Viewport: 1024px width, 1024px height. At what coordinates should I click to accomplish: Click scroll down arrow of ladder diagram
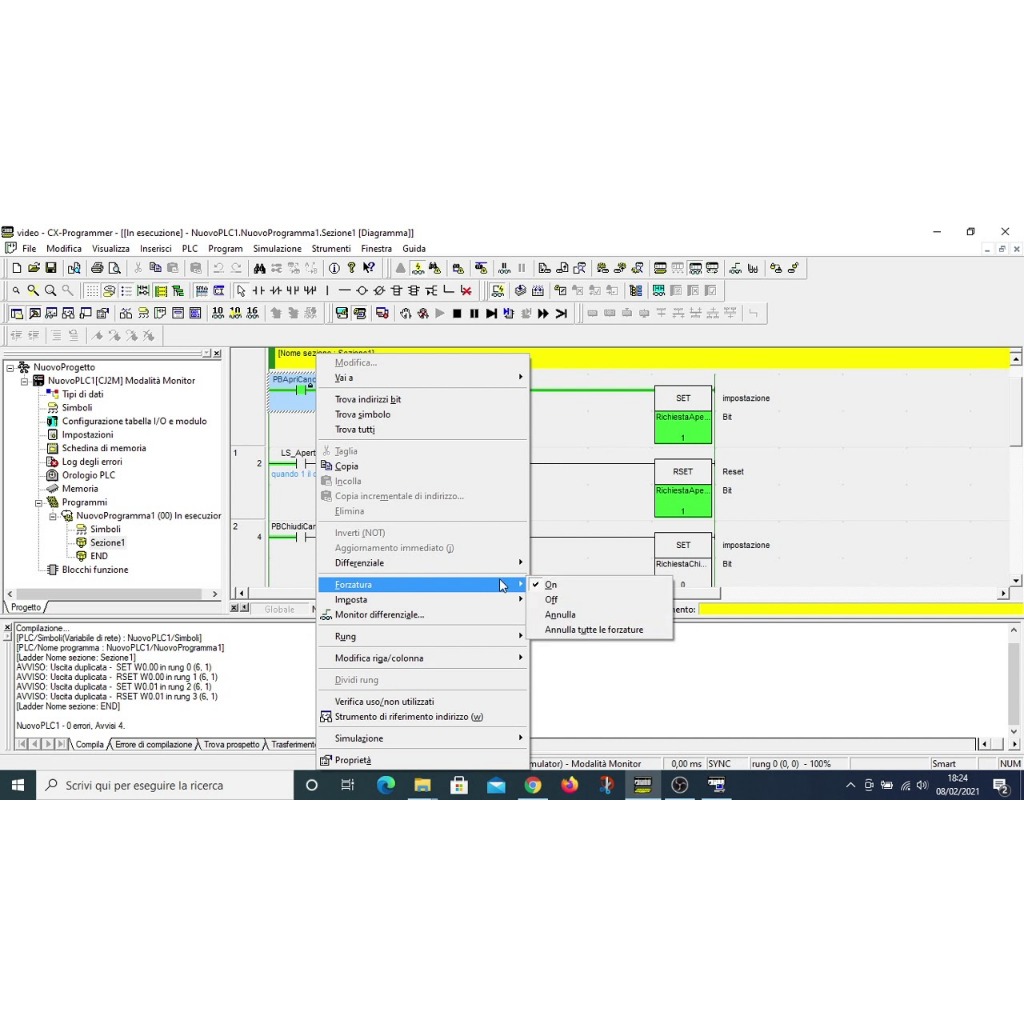(x=1016, y=581)
